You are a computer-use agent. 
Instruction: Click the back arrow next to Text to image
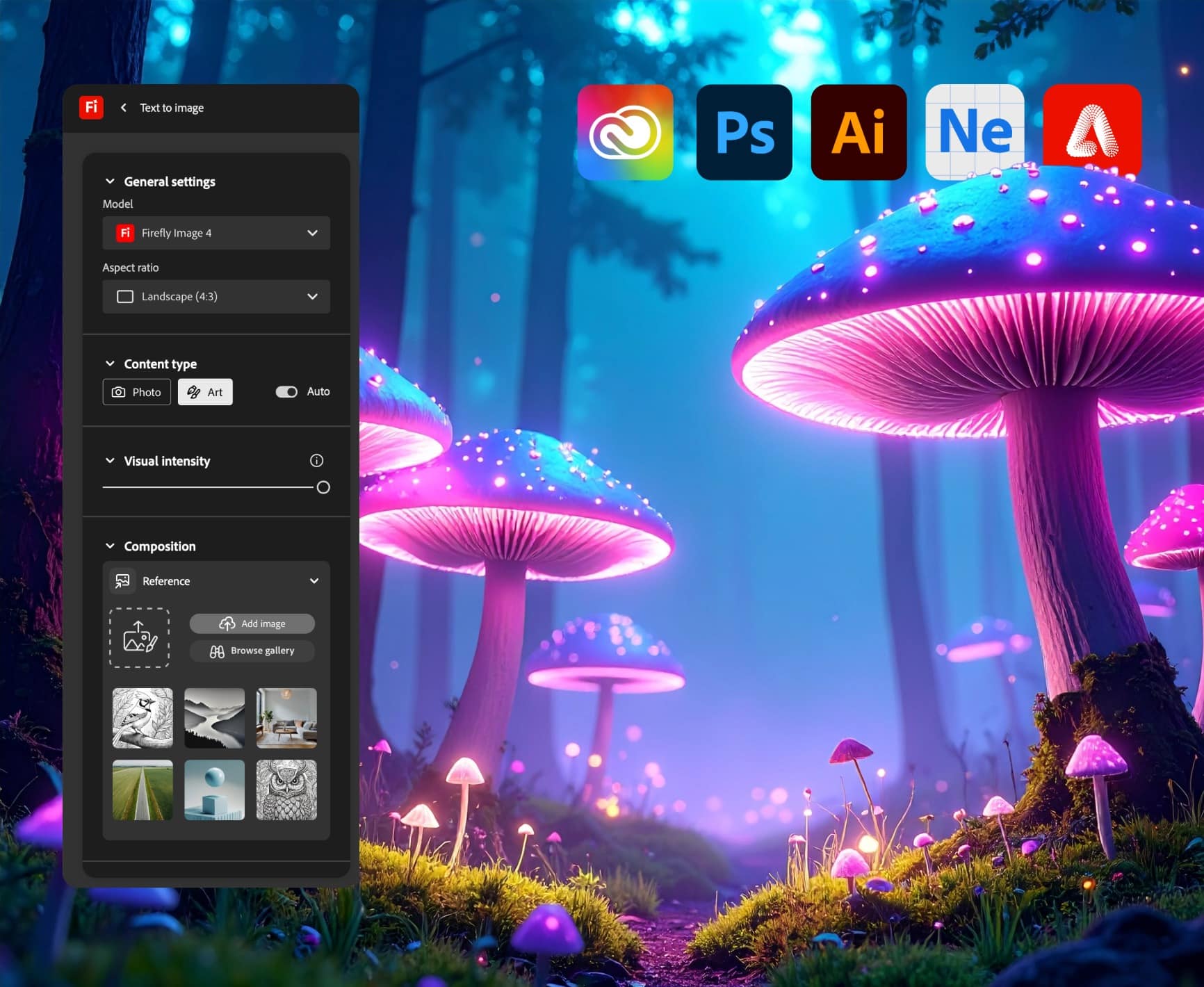pos(123,108)
